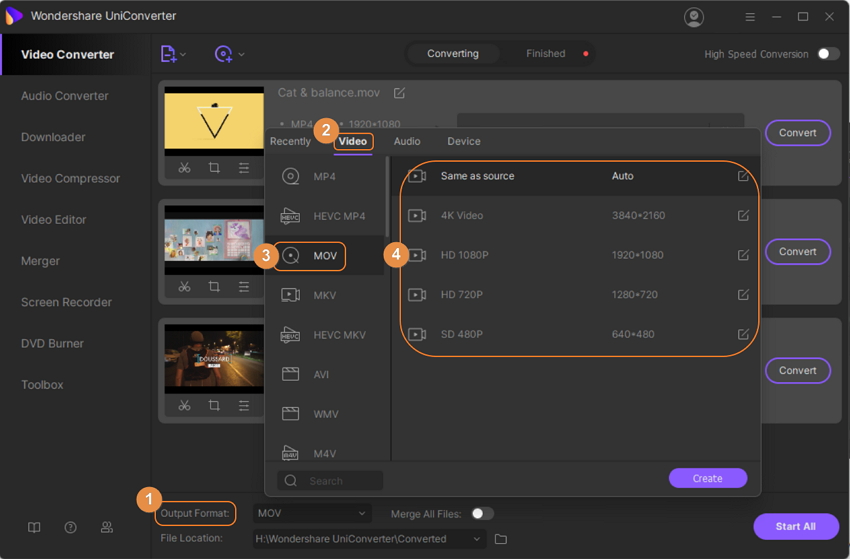Viewport: 850px width, 559px height.
Task: Select MKV from the format list
Action: point(324,295)
